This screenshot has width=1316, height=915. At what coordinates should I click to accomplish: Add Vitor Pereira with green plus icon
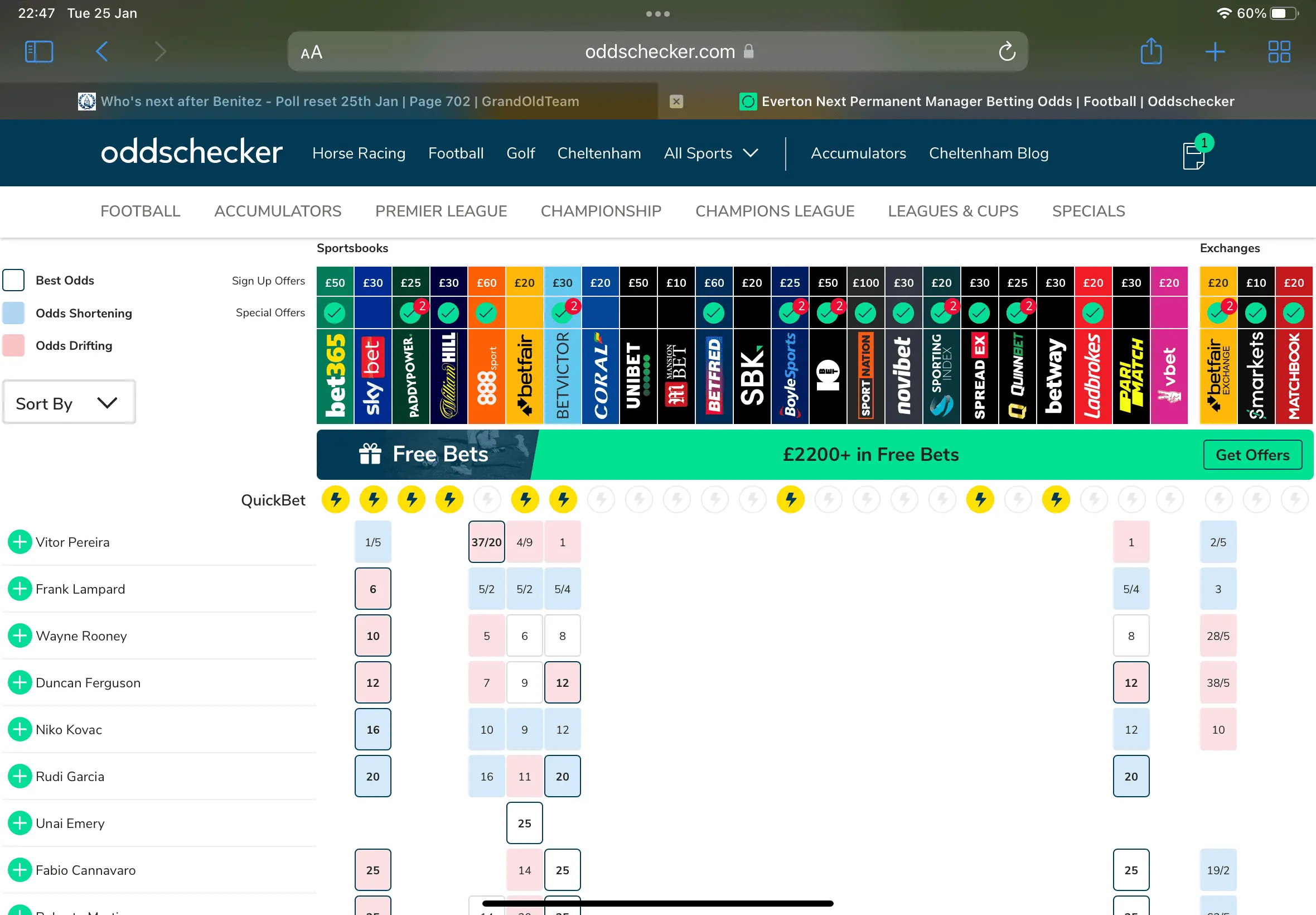click(x=20, y=542)
